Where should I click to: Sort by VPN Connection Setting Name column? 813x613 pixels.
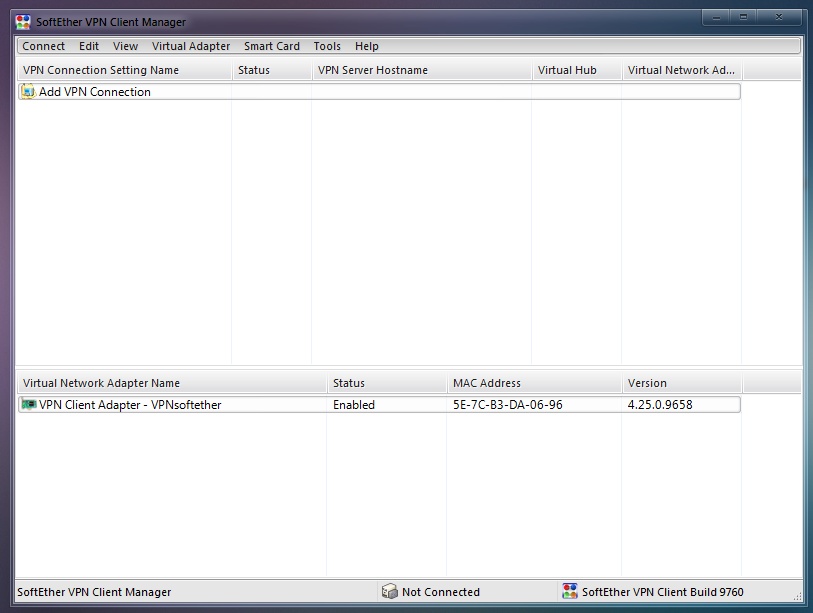pos(124,70)
